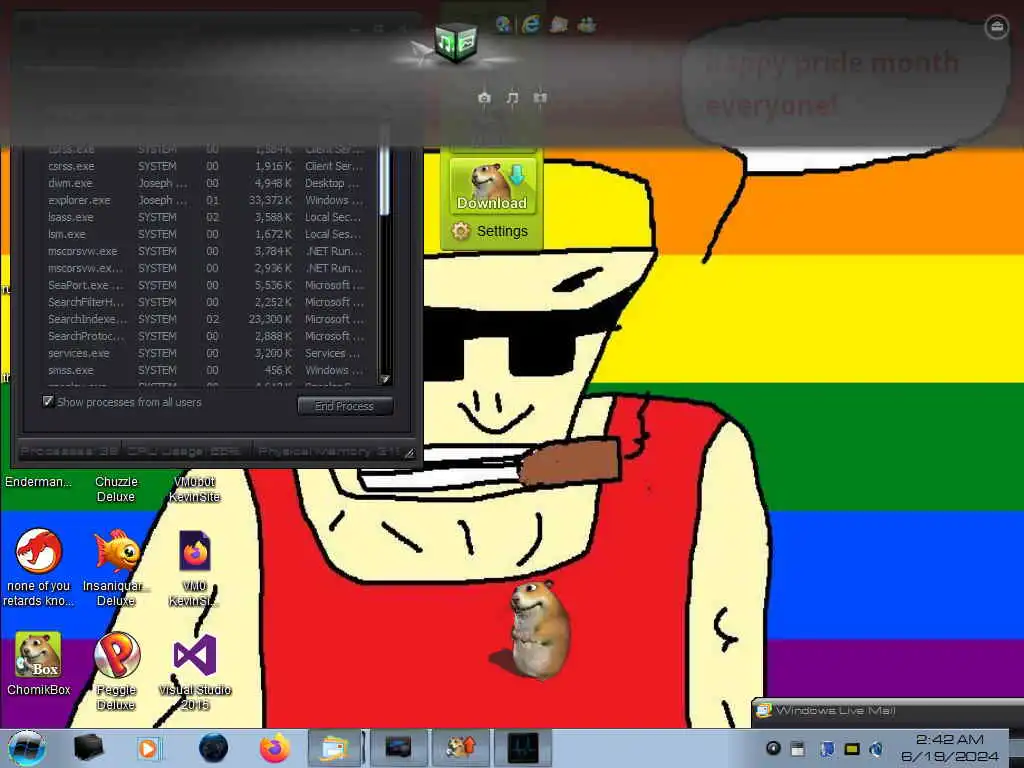Toggle Show processes from all users
1024x768 pixels.
(48, 401)
